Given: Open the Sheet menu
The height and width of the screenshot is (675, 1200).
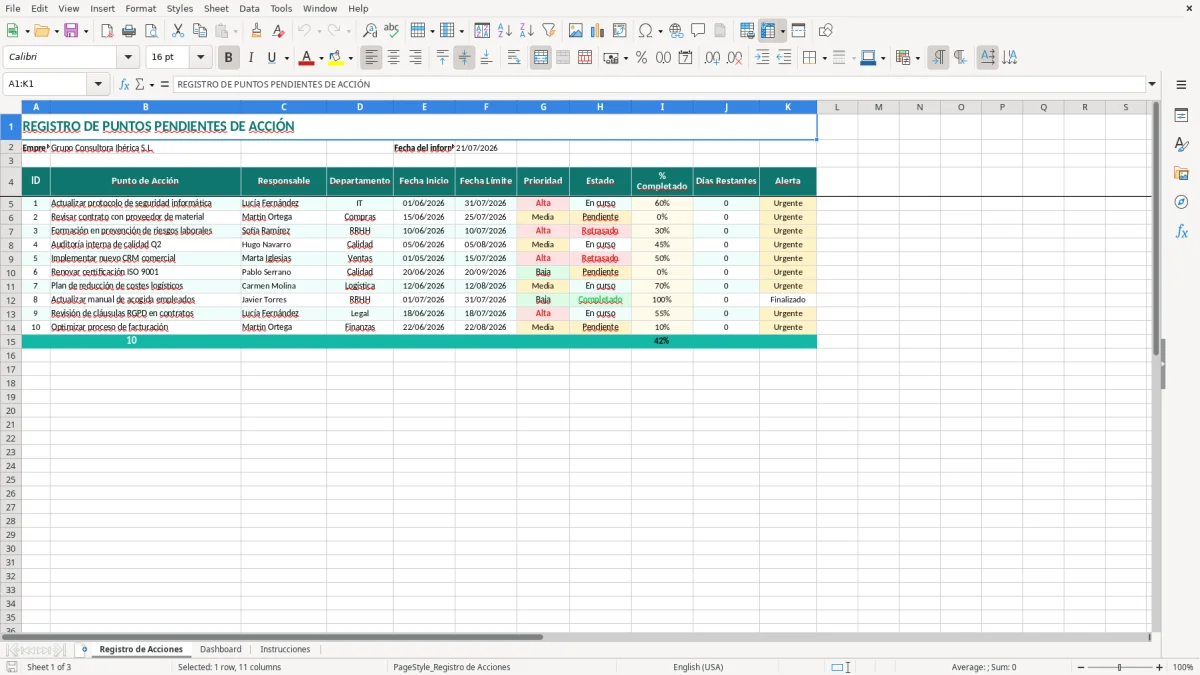Looking at the screenshot, I should tap(216, 8).
